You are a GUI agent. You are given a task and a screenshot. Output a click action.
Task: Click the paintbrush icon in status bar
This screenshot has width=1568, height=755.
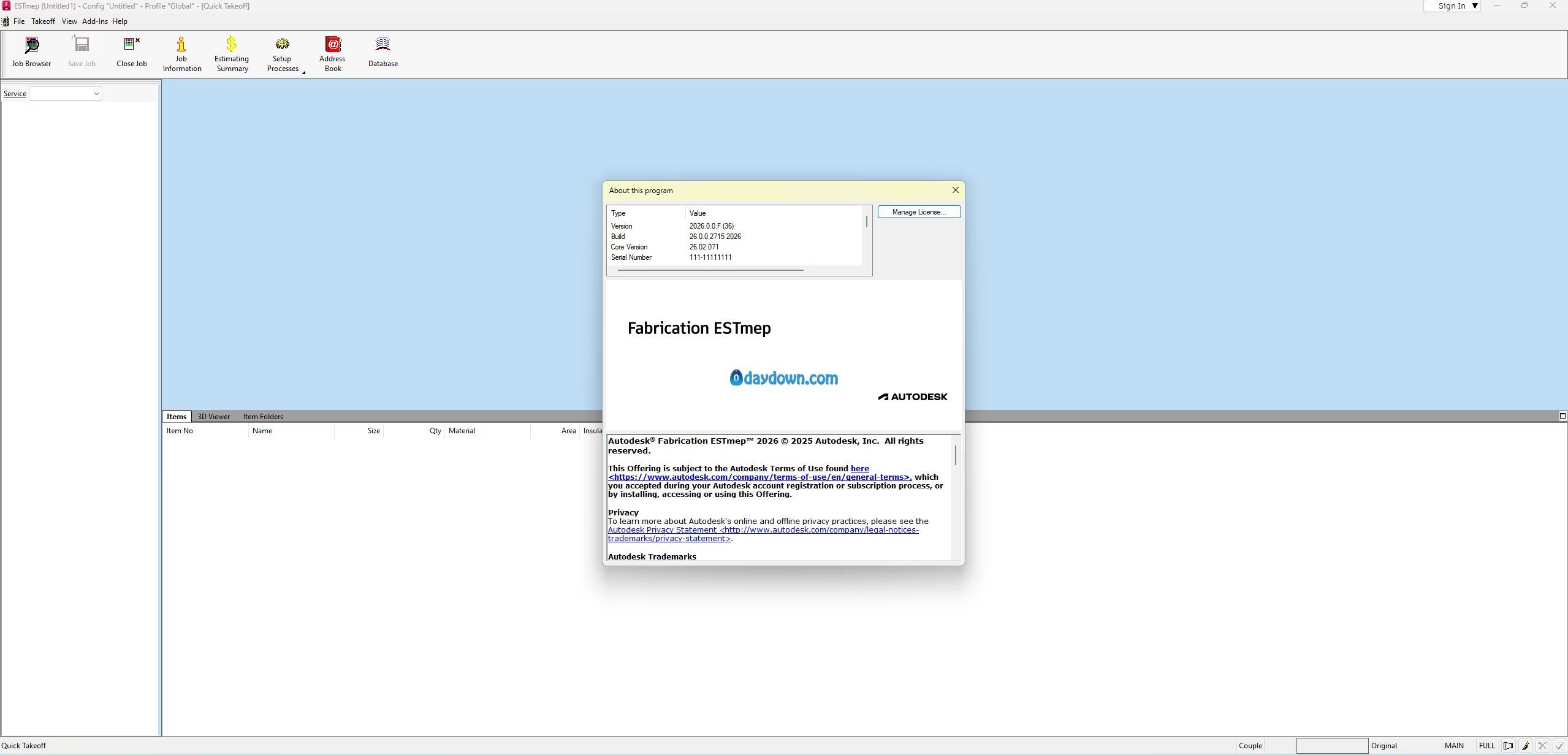(1525, 746)
